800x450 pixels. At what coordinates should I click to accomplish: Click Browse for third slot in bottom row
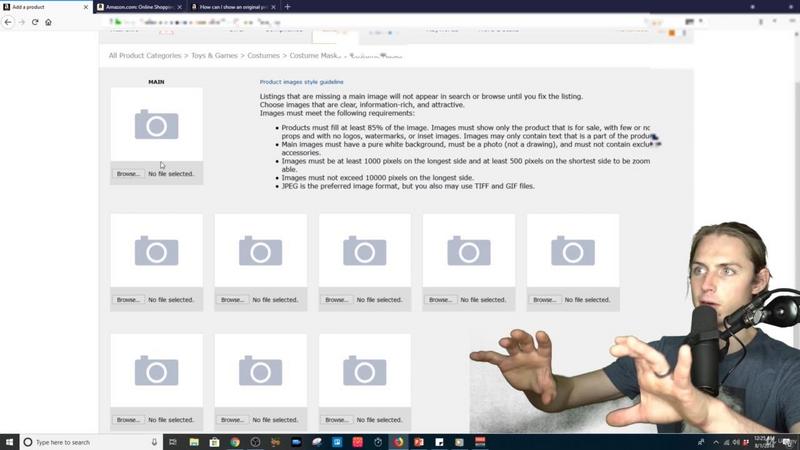(x=336, y=420)
